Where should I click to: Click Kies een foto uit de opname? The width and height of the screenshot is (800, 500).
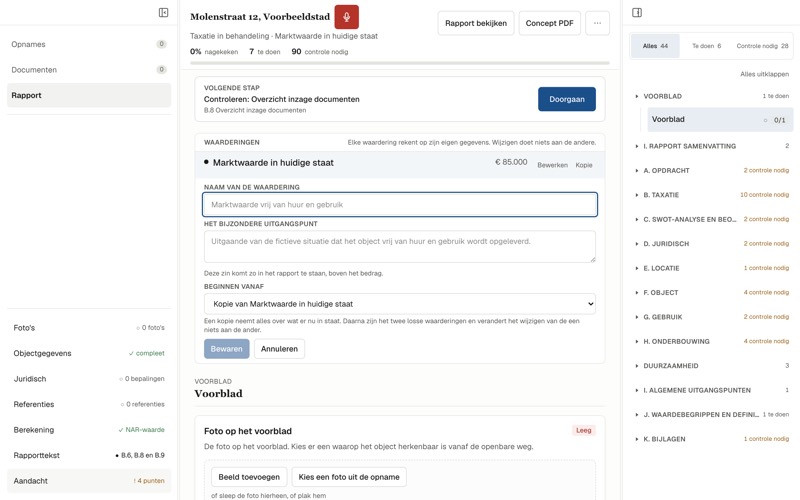(x=349, y=477)
